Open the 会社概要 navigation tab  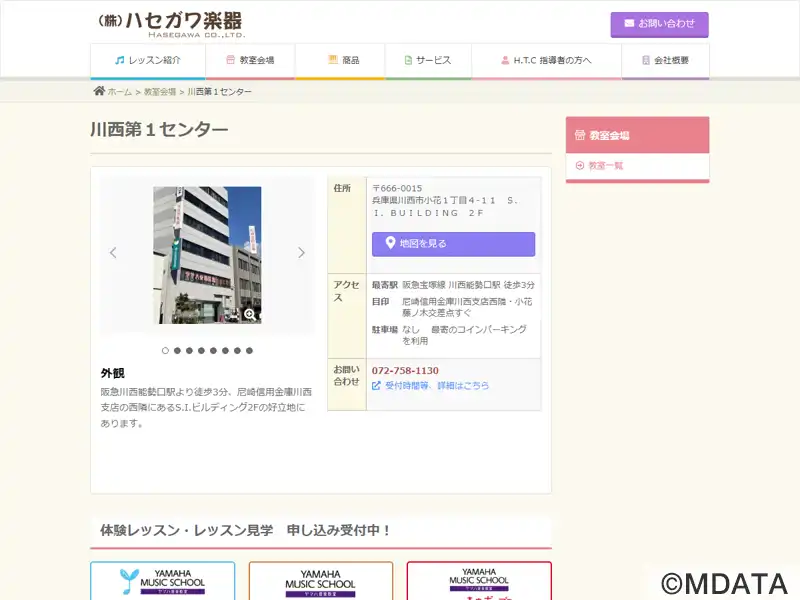point(665,61)
